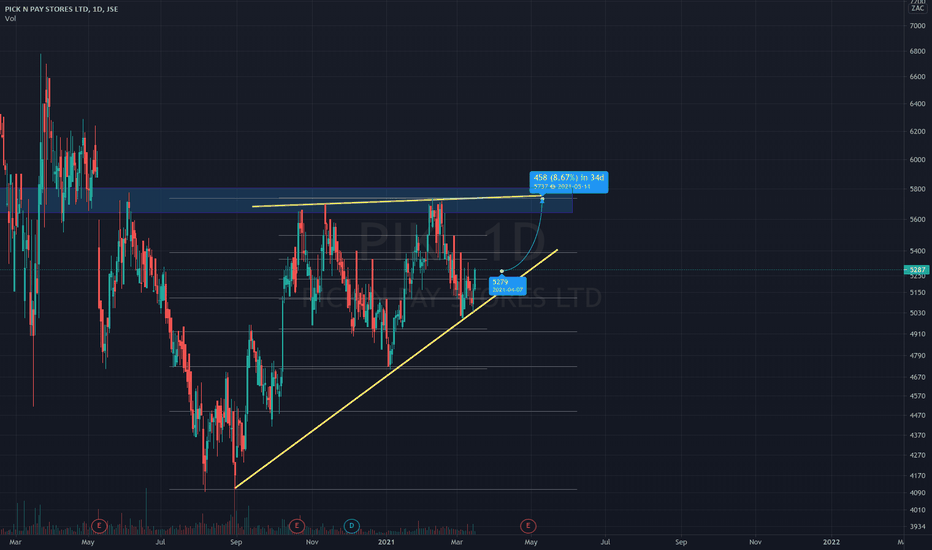
Task: Click the 3934 price axis label
Action: point(917,526)
